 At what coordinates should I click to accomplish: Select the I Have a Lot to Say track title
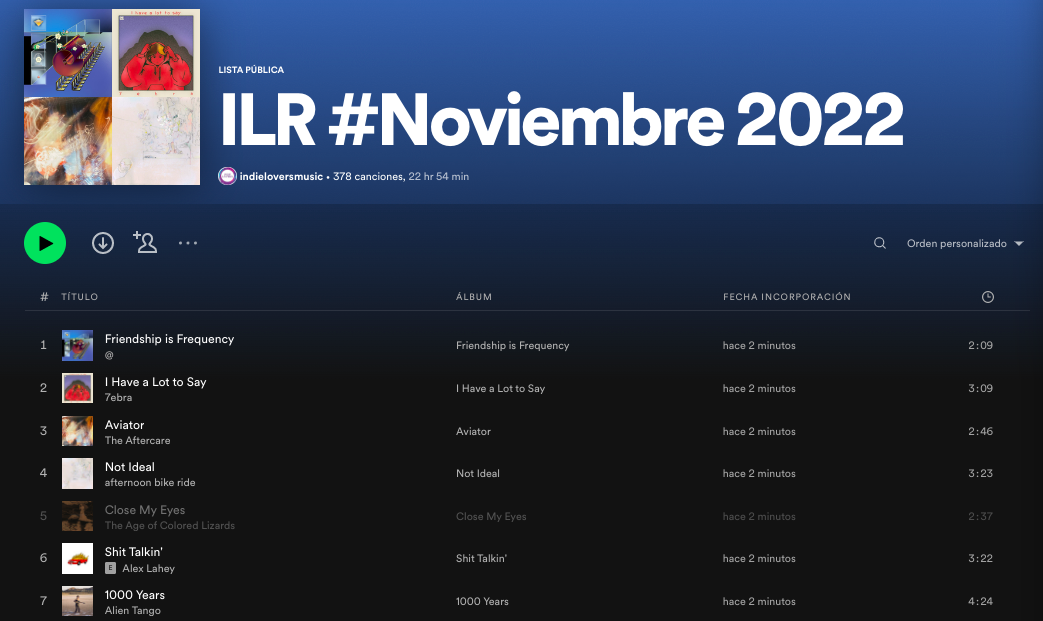point(156,382)
